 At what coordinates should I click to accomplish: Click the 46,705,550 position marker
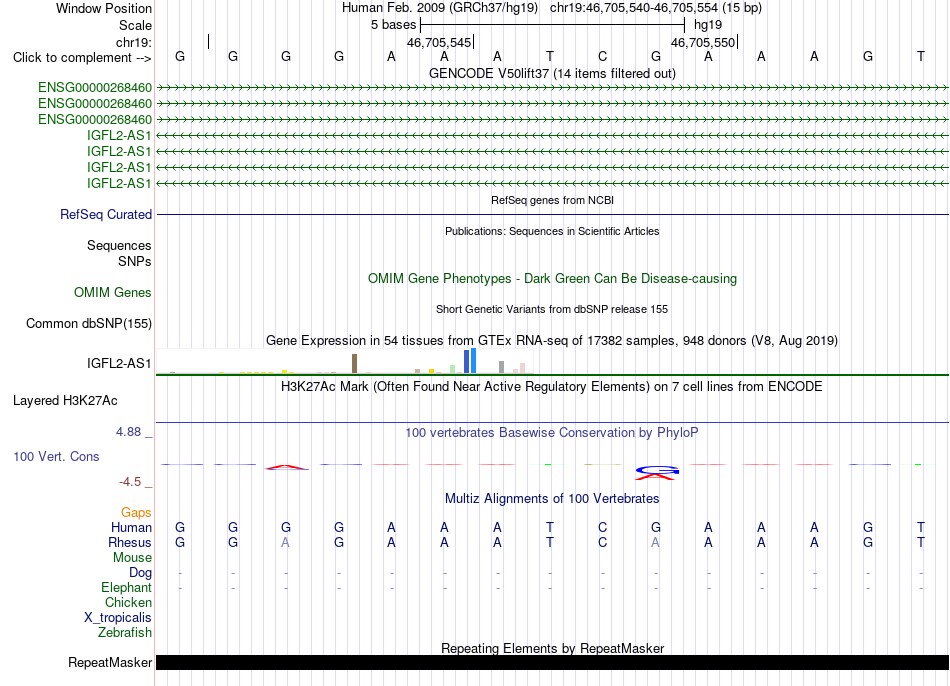(704, 42)
